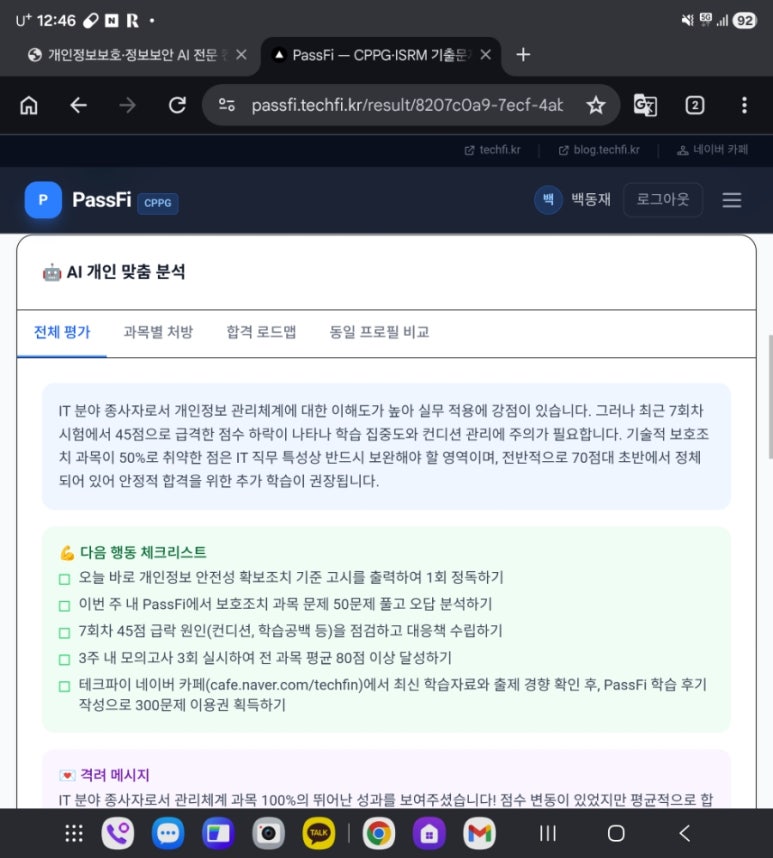Open the Messages app in the dock
The width and height of the screenshot is (773, 858).
[168, 833]
